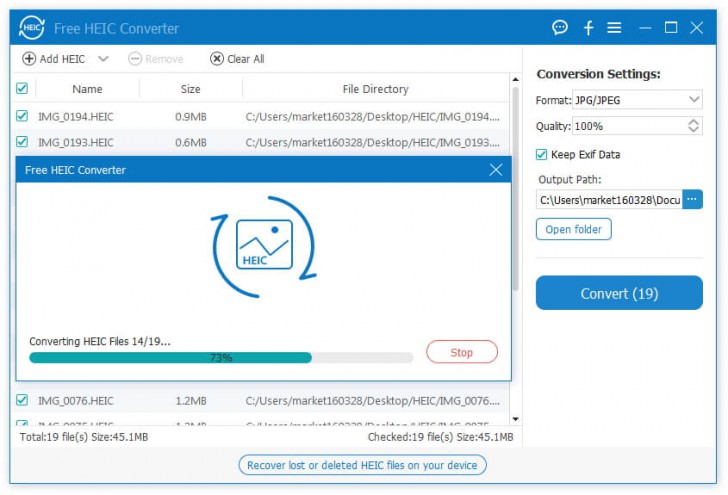
Task: Click the Conversion Settings heading
Action: click(598, 74)
